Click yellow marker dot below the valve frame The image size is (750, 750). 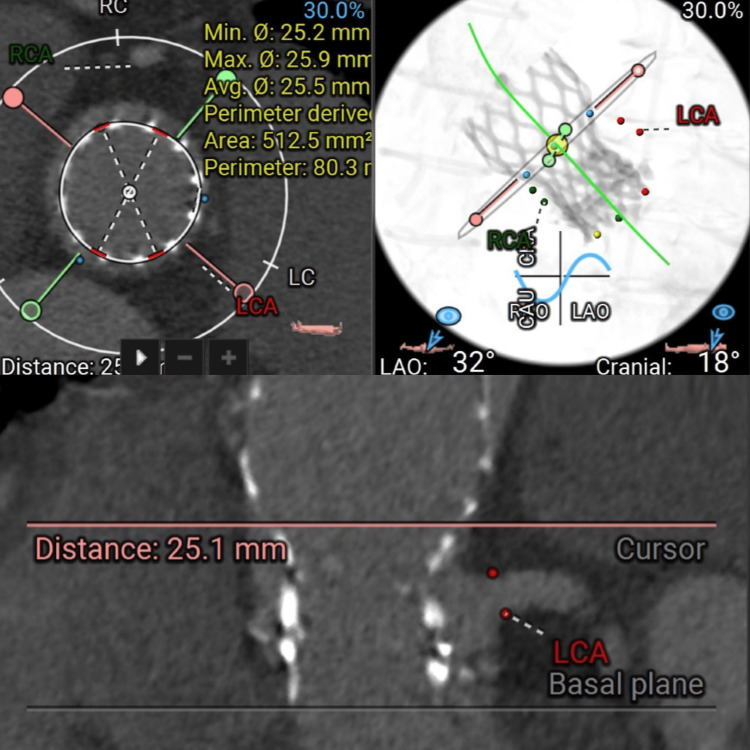tap(596, 234)
